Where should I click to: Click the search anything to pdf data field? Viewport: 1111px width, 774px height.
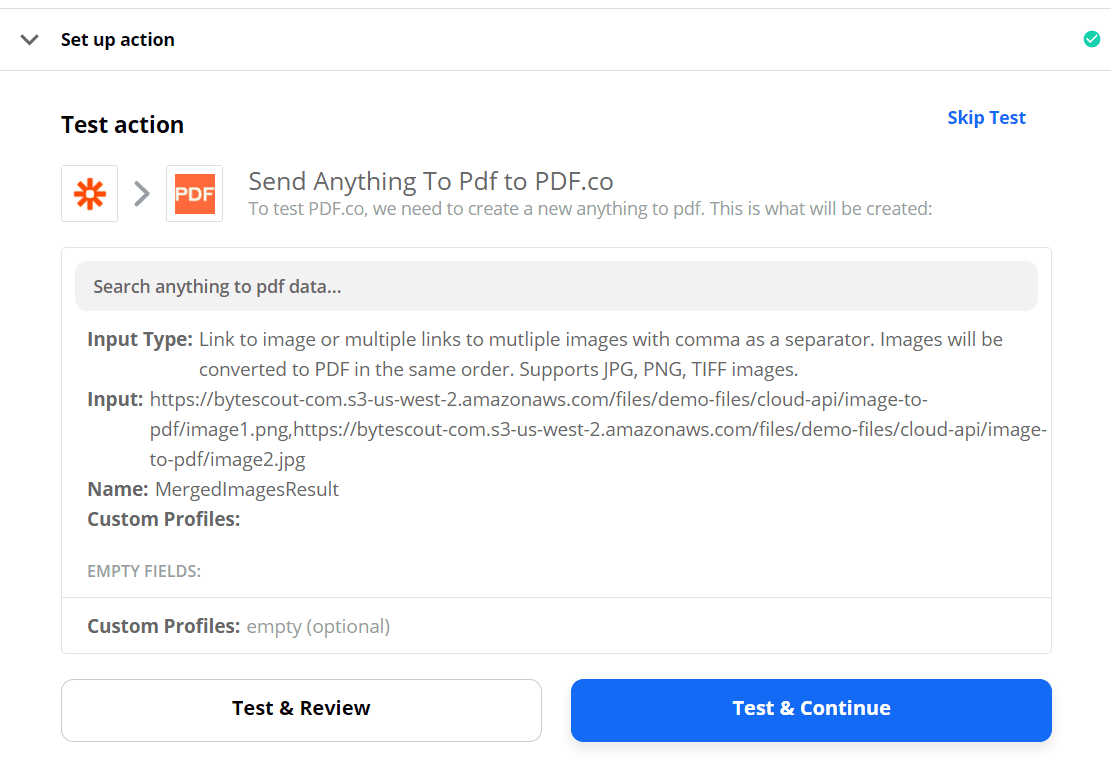[x=556, y=286]
